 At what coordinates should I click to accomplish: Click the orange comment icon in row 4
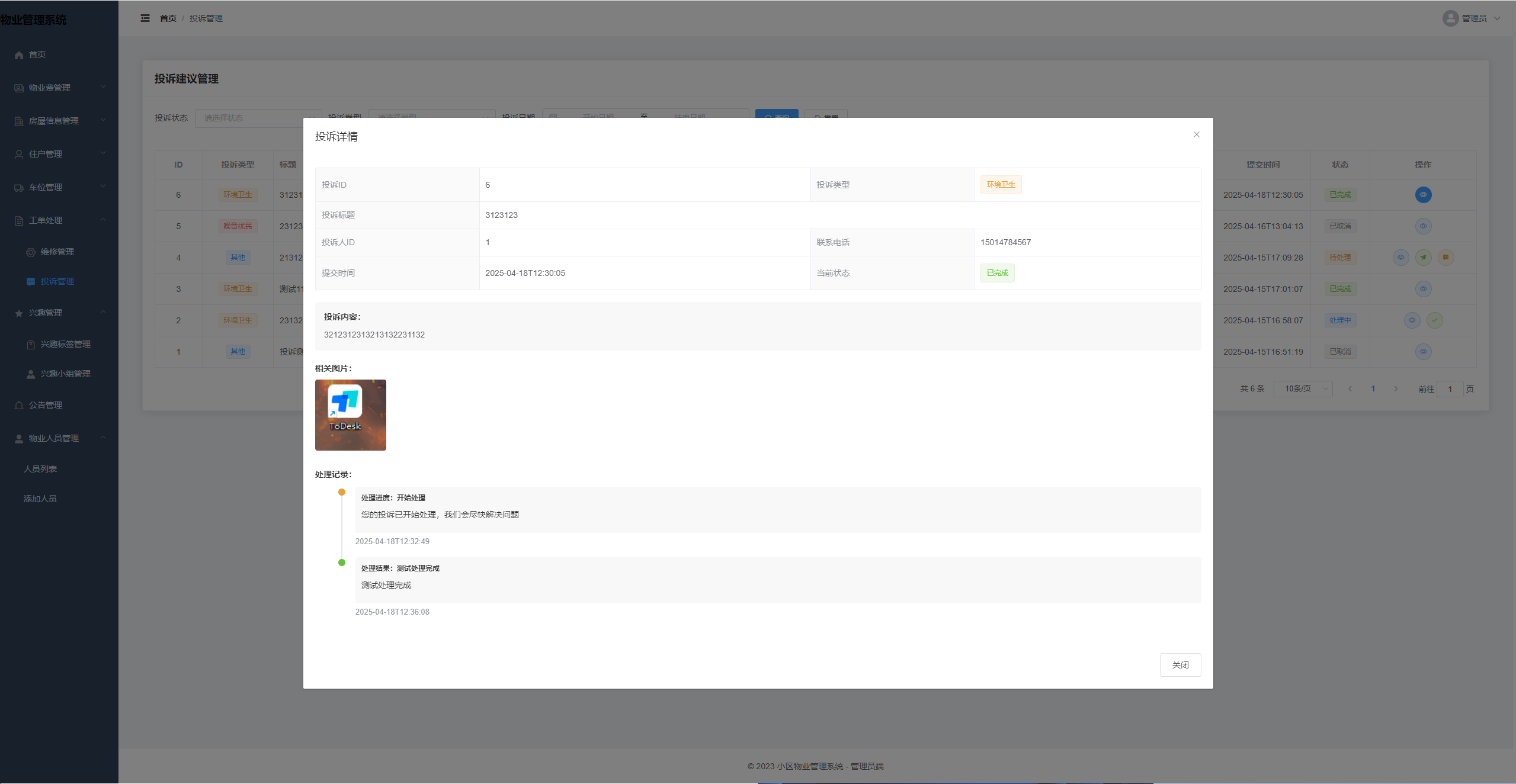pyautogui.click(x=1446, y=258)
